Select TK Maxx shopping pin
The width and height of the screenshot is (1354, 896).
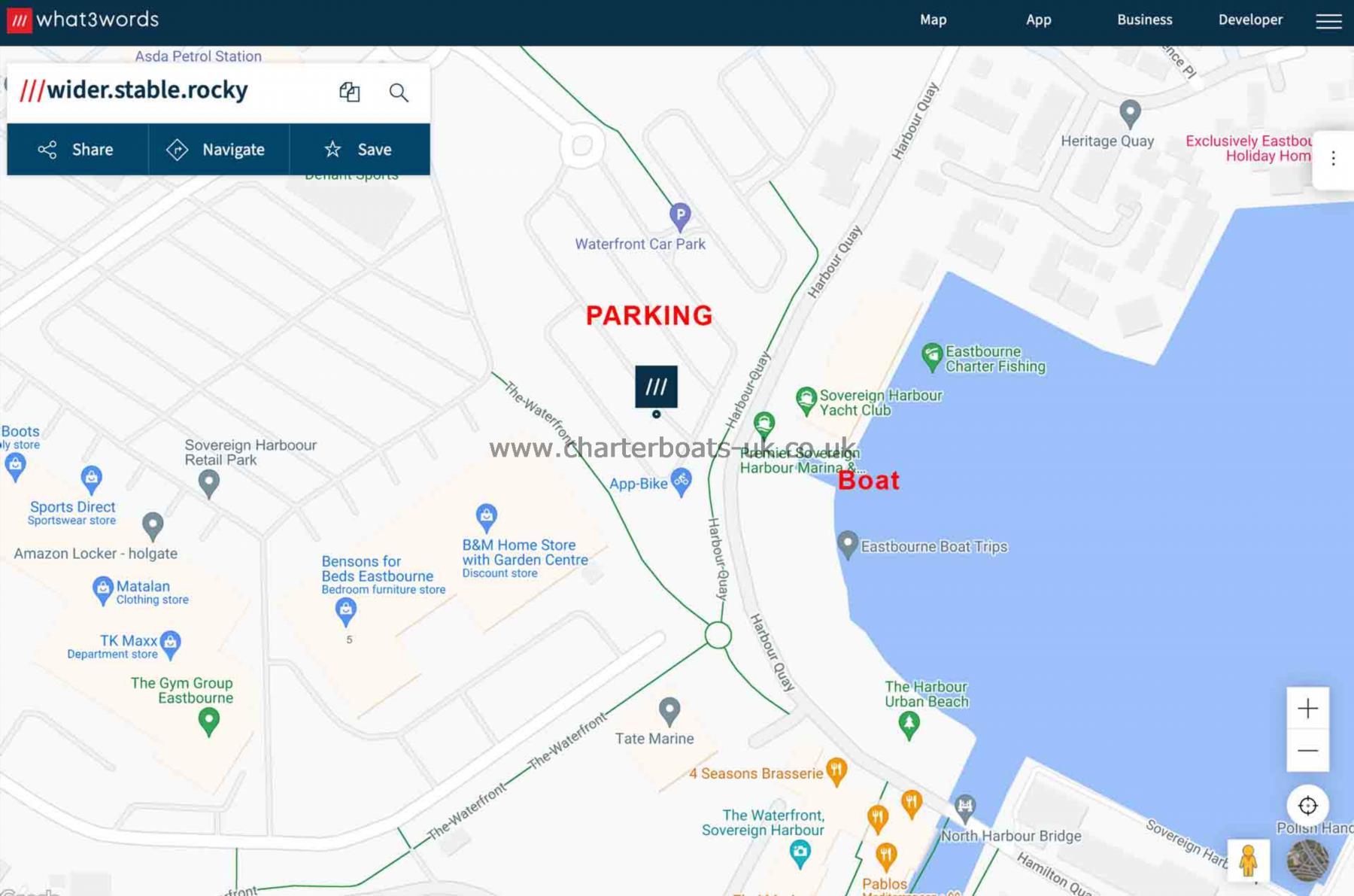(171, 645)
